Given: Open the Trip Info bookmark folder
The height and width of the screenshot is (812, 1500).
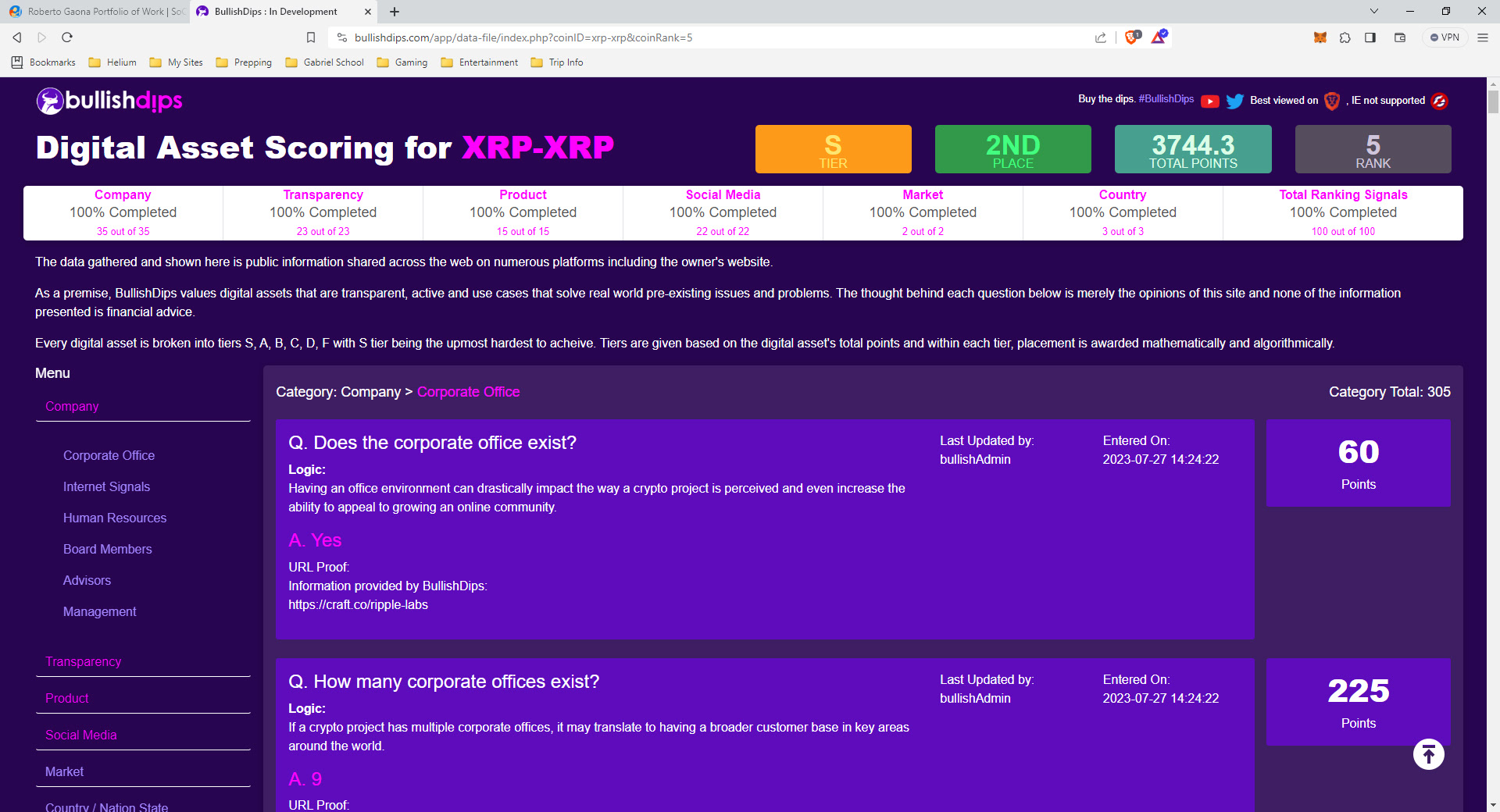Looking at the screenshot, I should [557, 62].
